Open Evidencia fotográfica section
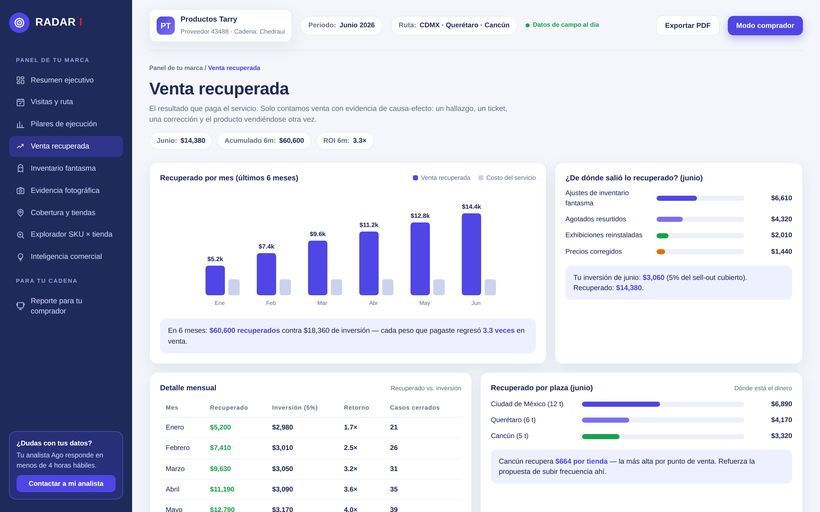Screen dimensions: 820x512 [x=66, y=190]
